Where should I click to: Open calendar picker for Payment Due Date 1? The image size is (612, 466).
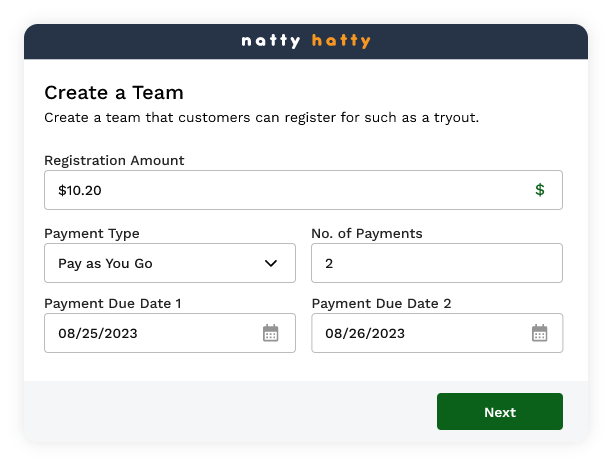pos(271,333)
